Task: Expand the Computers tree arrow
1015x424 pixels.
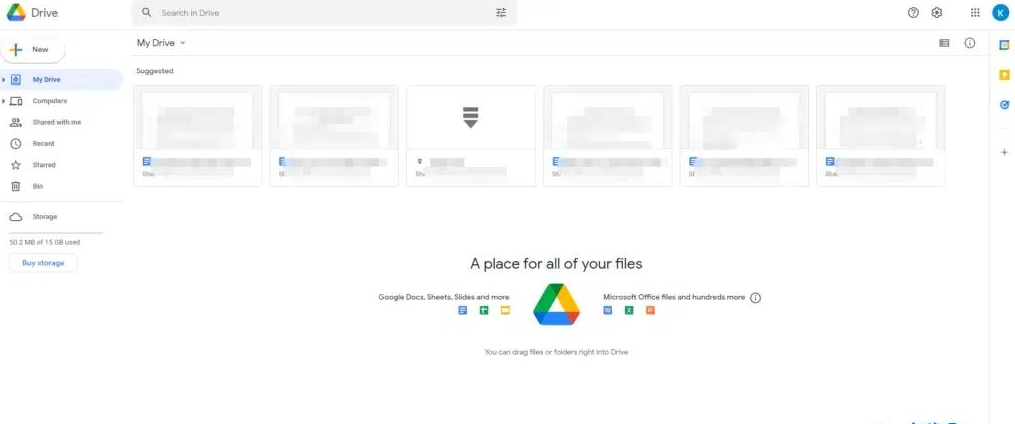Action: click(4, 101)
